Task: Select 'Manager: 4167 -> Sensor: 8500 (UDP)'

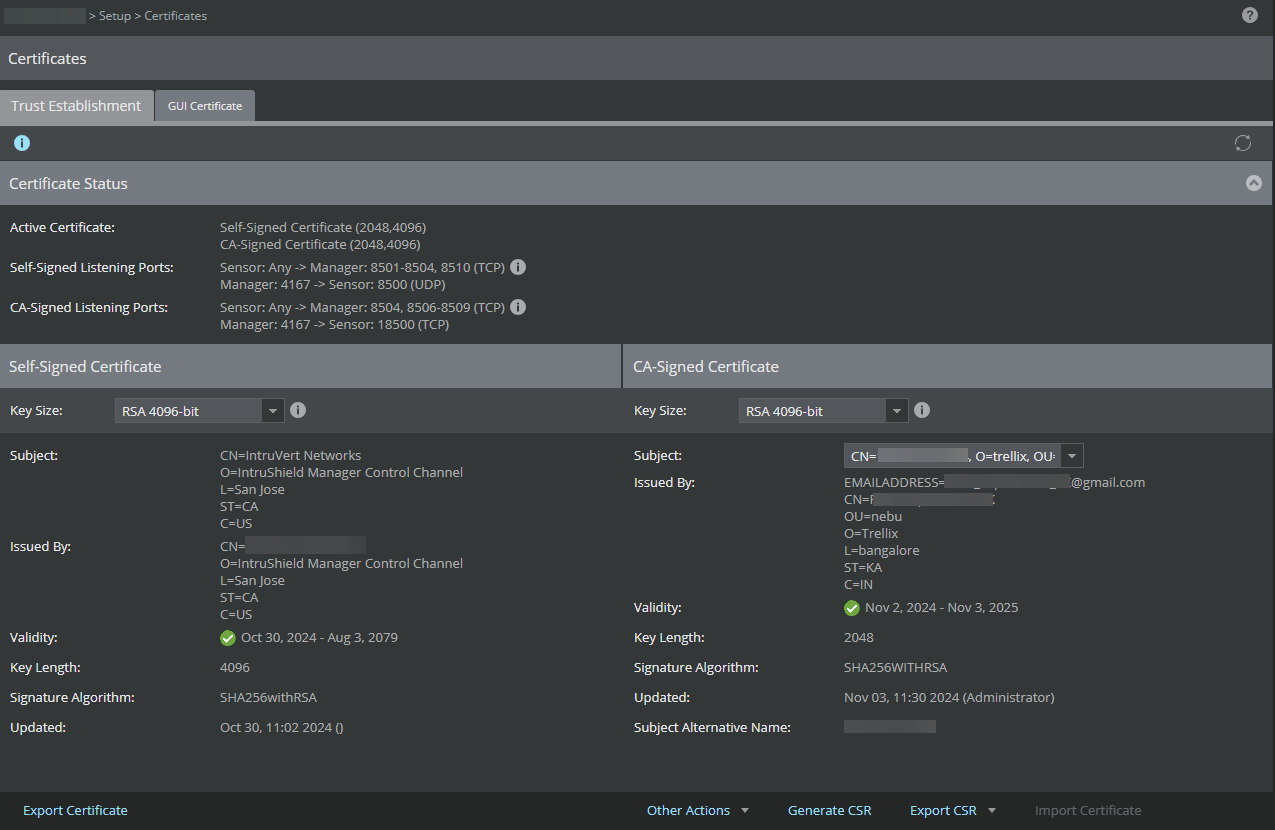Action: (x=334, y=285)
